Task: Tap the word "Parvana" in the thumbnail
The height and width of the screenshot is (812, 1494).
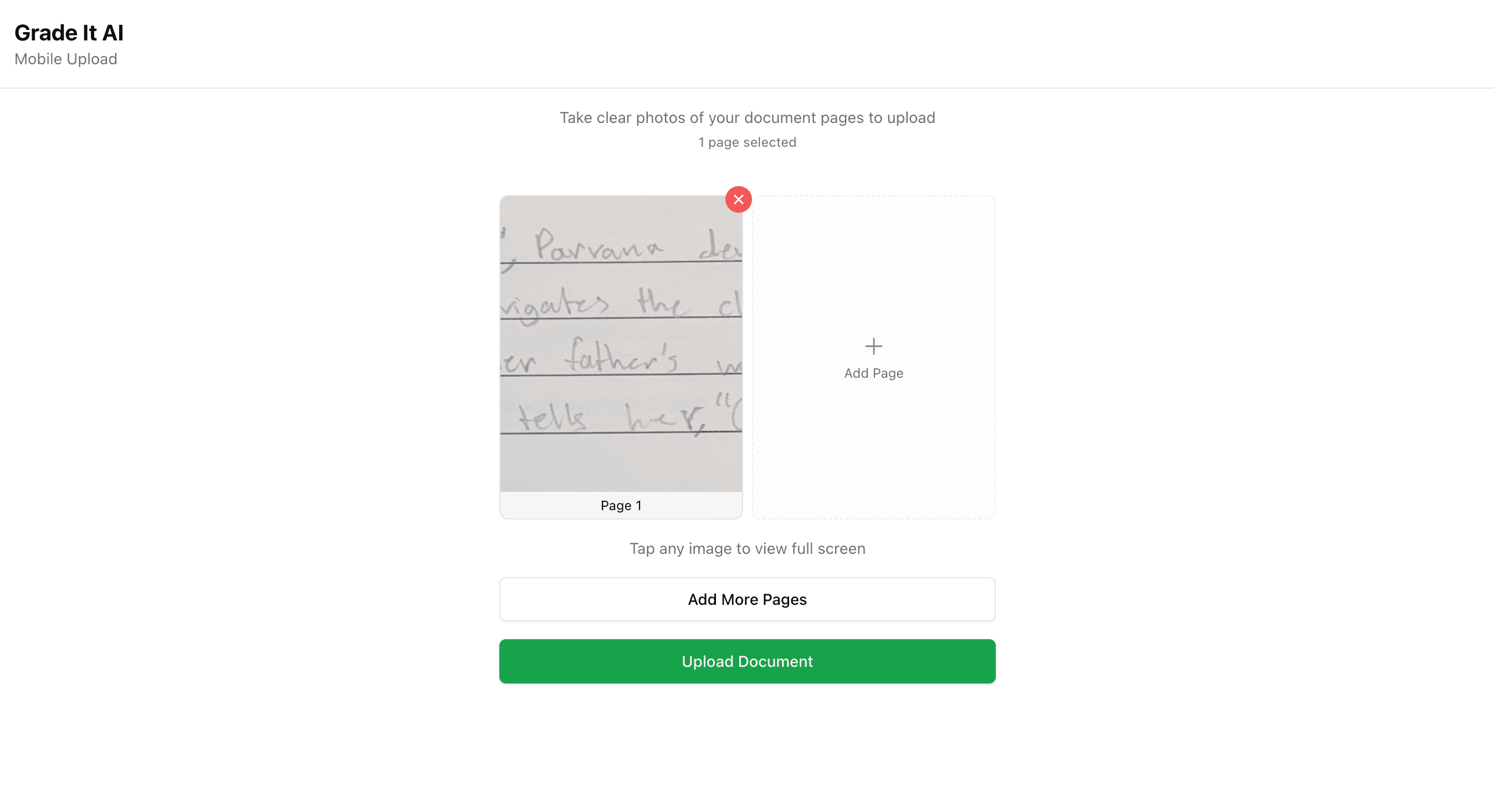Action: (x=597, y=246)
